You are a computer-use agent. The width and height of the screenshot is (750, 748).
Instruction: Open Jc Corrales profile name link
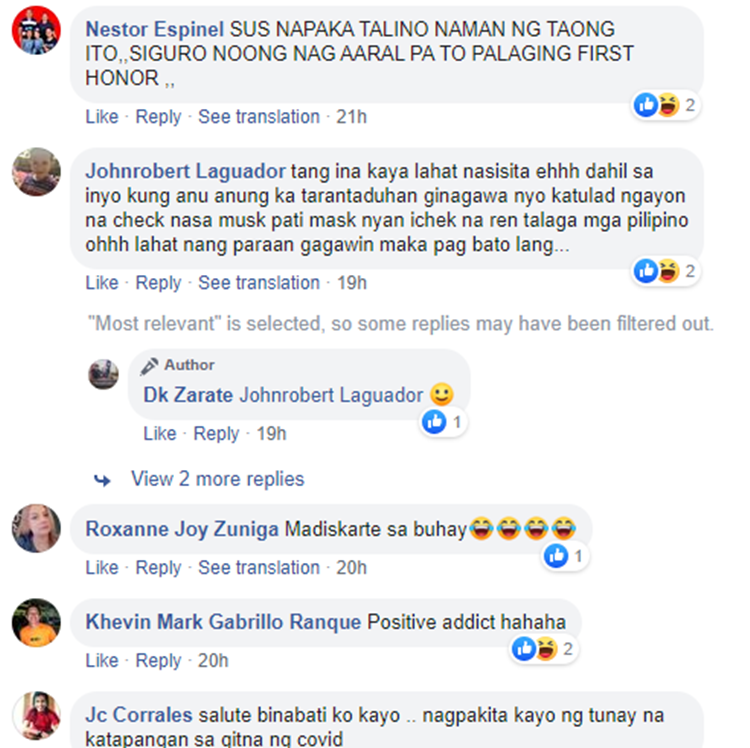(139, 715)
